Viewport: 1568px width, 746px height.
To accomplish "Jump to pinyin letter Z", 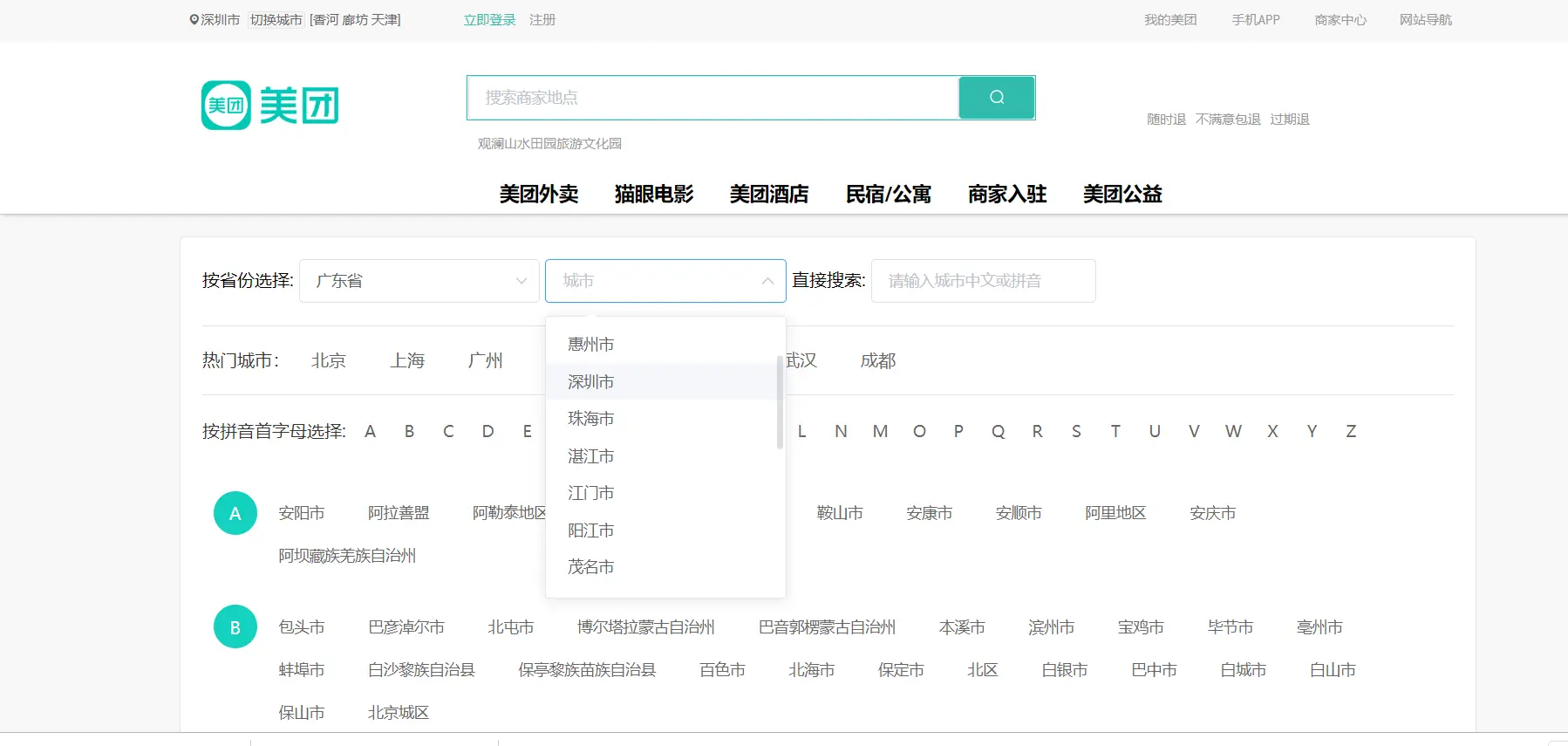I will (x=1351, y=432).
